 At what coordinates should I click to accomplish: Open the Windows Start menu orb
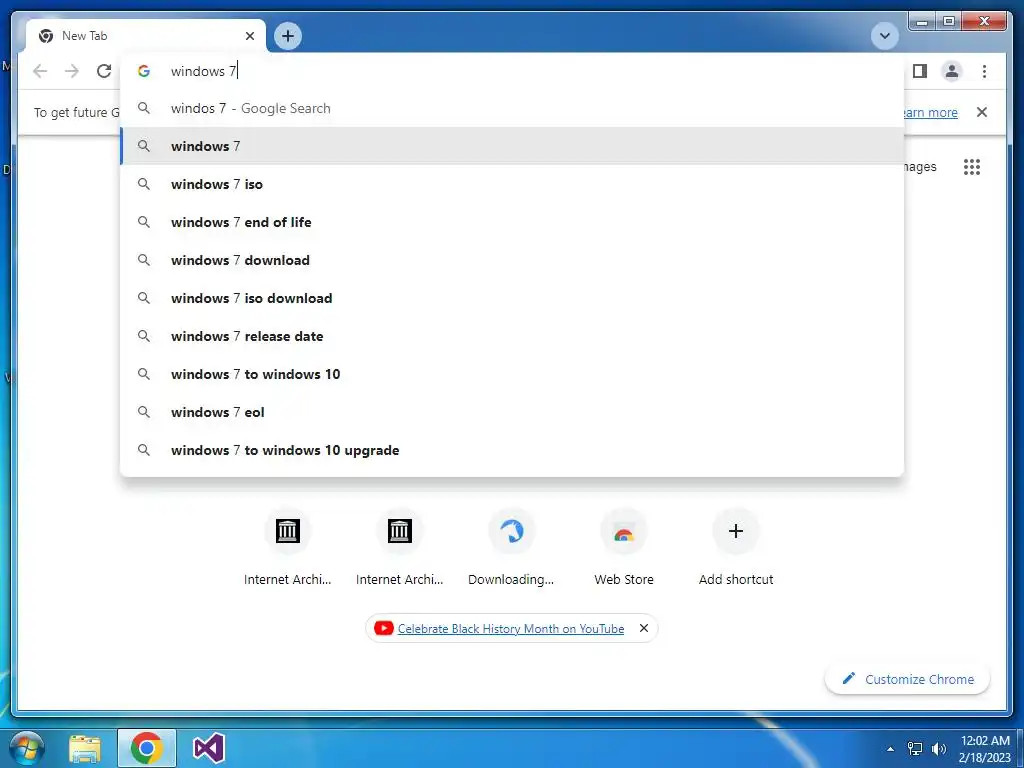tap(27, 748)
